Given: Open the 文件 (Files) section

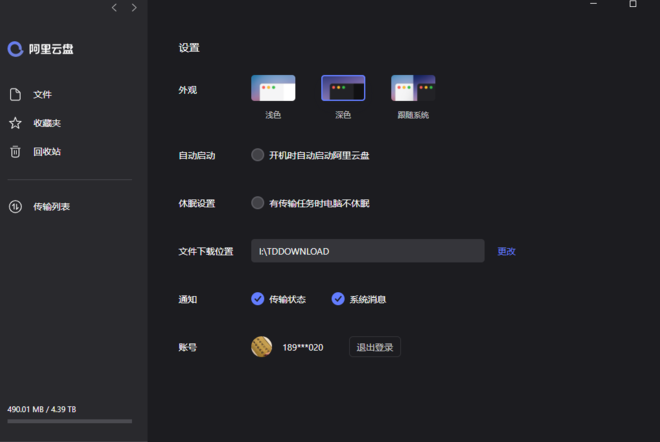Looking at the screenshot, I should coord(42,95).
